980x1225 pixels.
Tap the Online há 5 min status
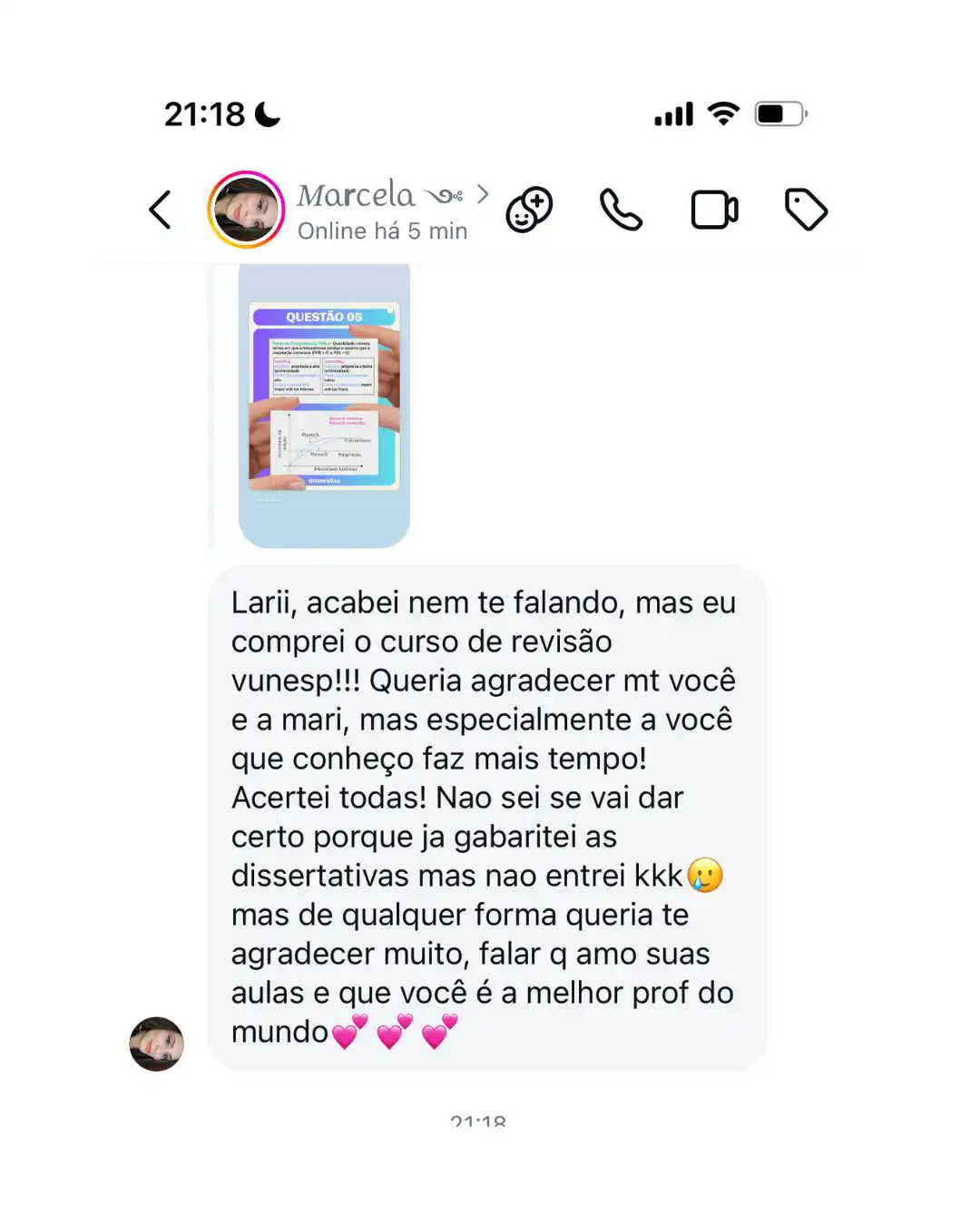click(x=383, y=231)
